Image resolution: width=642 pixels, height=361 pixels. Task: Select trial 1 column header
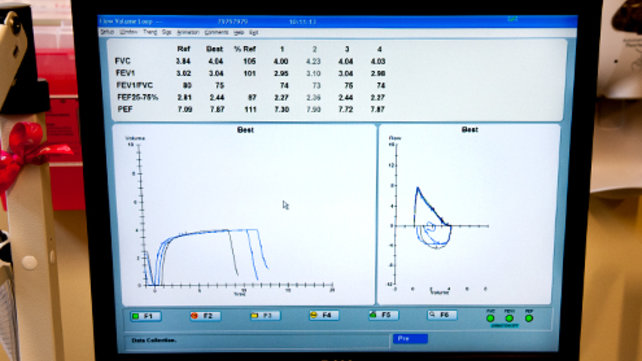point(282,49)
